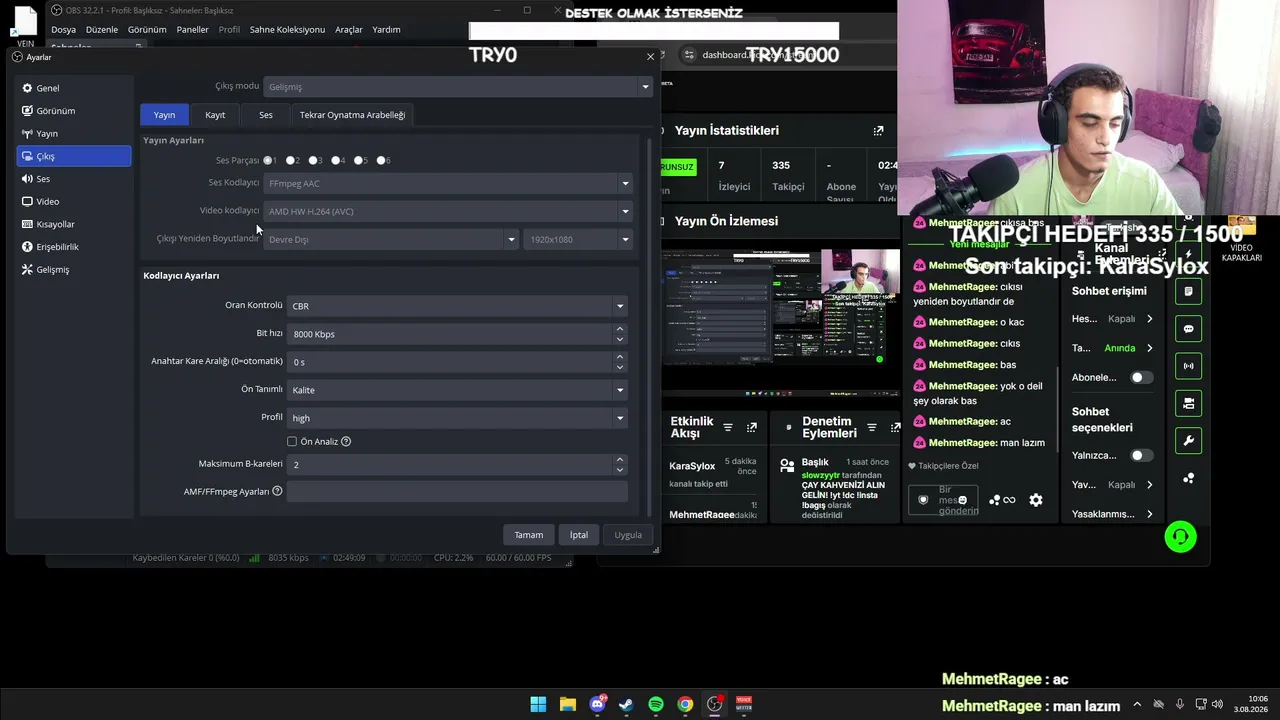1280x720 pixels.
Task: Select audio track 4 radio button
Action: (x=335, y=160)
